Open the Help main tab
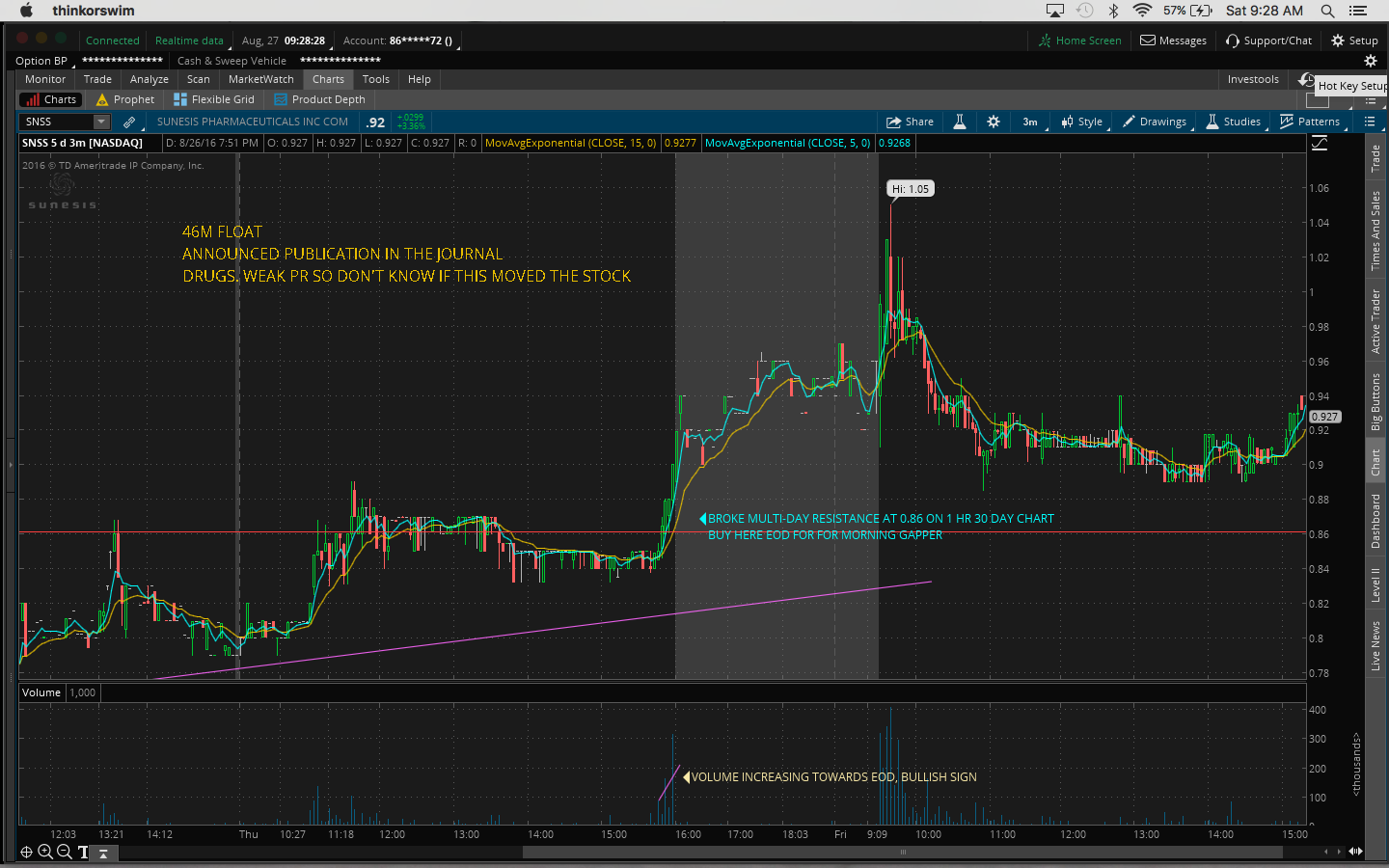The image size is (1389, 868). 420,79
